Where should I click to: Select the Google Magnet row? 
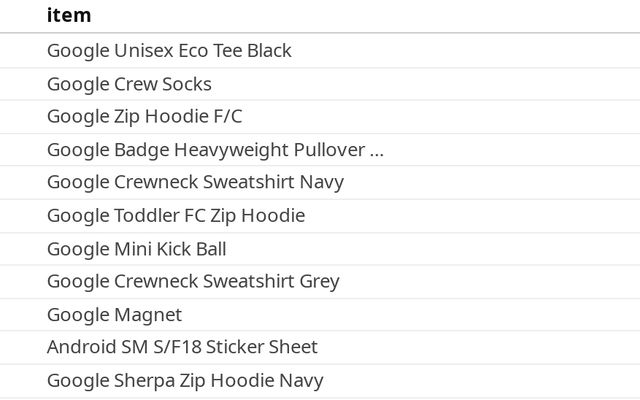114,315
